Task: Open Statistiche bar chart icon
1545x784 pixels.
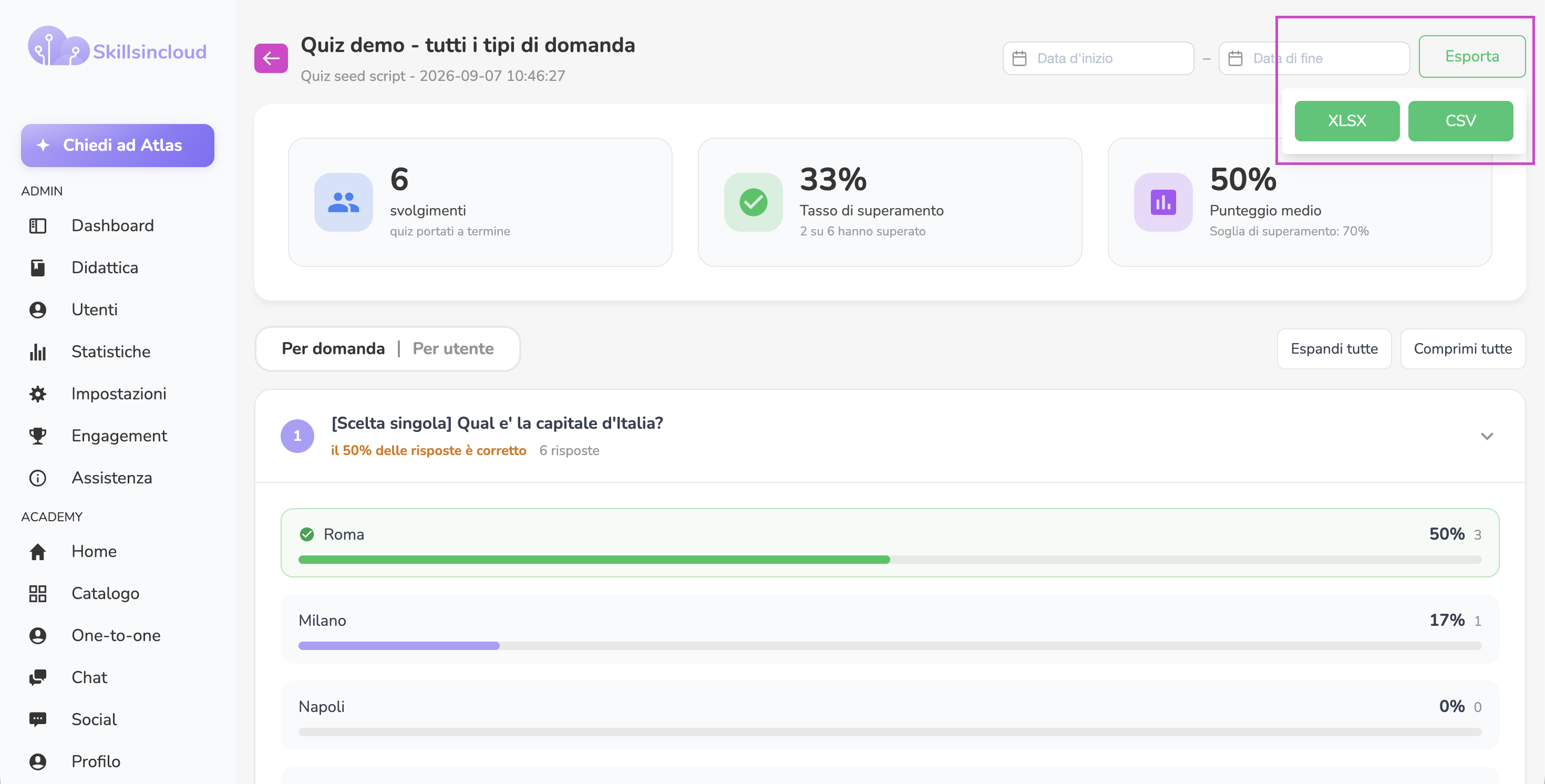Action: tap(38, 352)
